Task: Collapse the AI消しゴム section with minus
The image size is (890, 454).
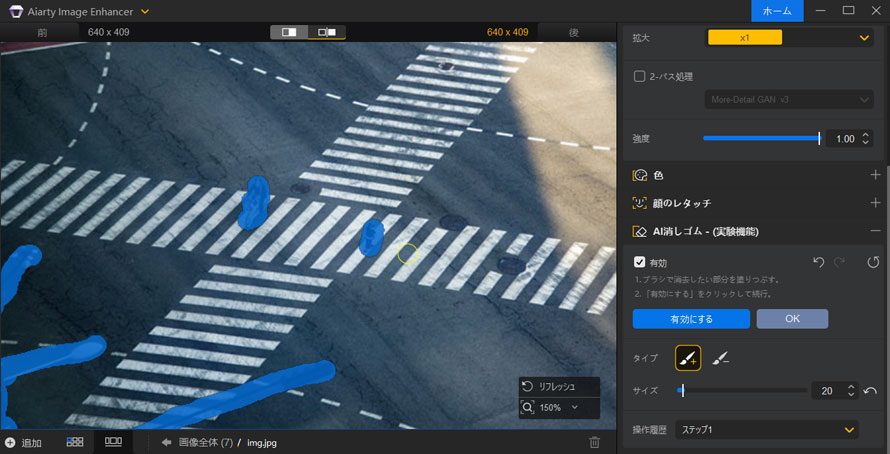Action: click(x=875, y=230)
